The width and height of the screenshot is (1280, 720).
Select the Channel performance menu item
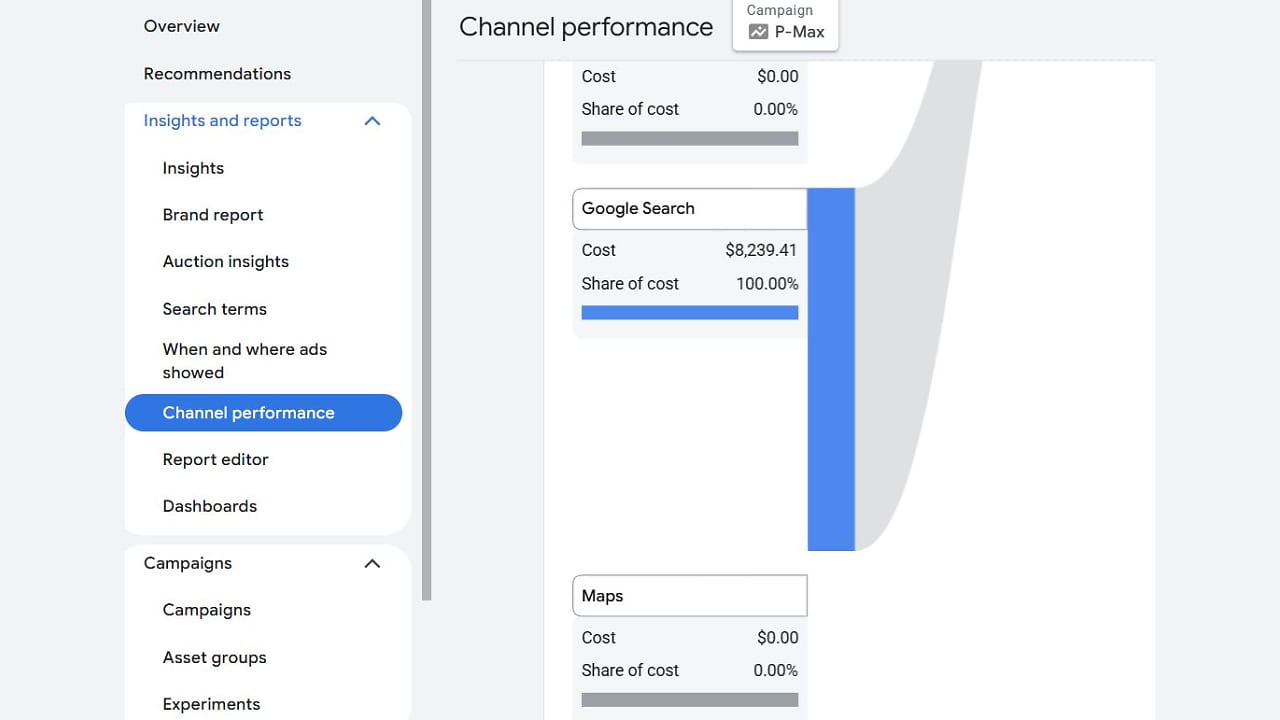248,412
